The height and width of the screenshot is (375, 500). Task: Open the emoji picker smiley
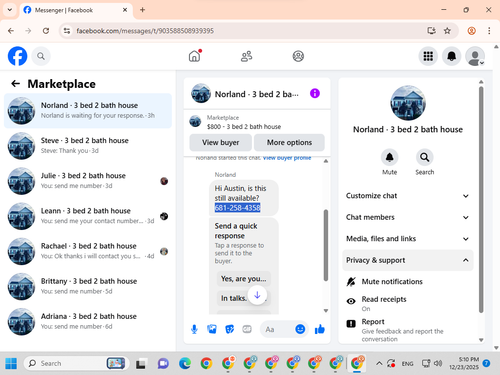point(300,329)
